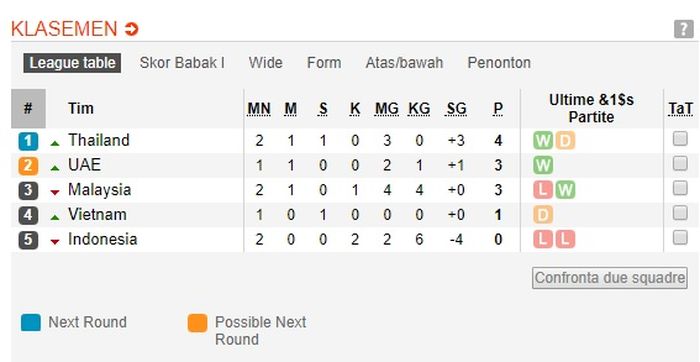
Task: Click Malaysia's red L result badge
Action: click(543, 191)
